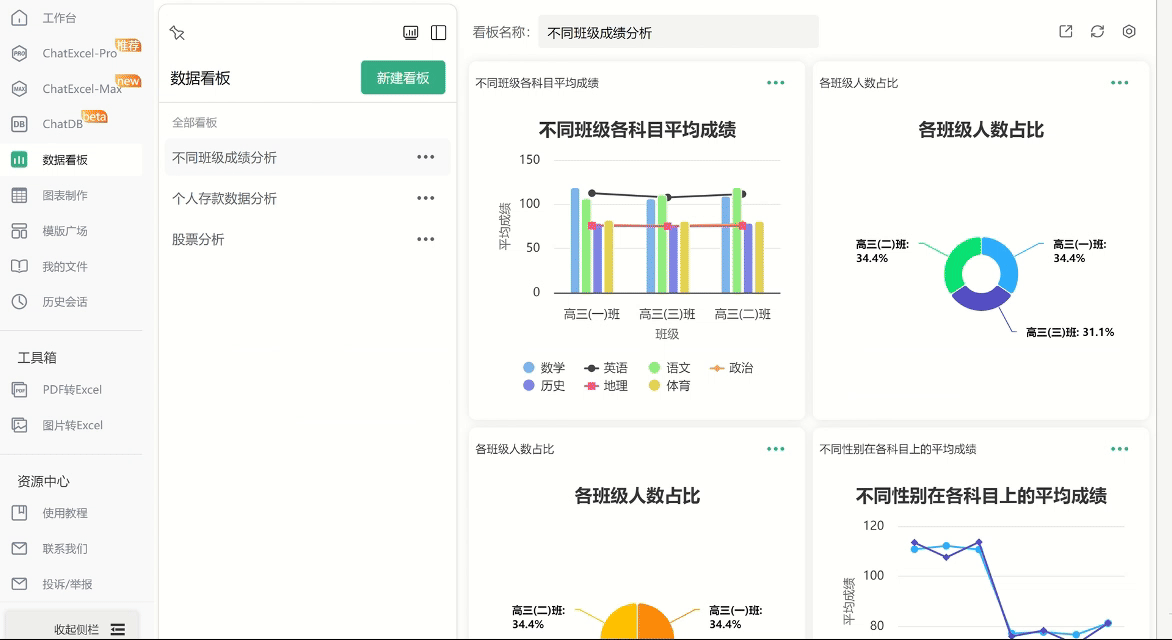
Task: Expand menu on 各班级人数占比 donut chart card
Action: [x=1119, y=83]
